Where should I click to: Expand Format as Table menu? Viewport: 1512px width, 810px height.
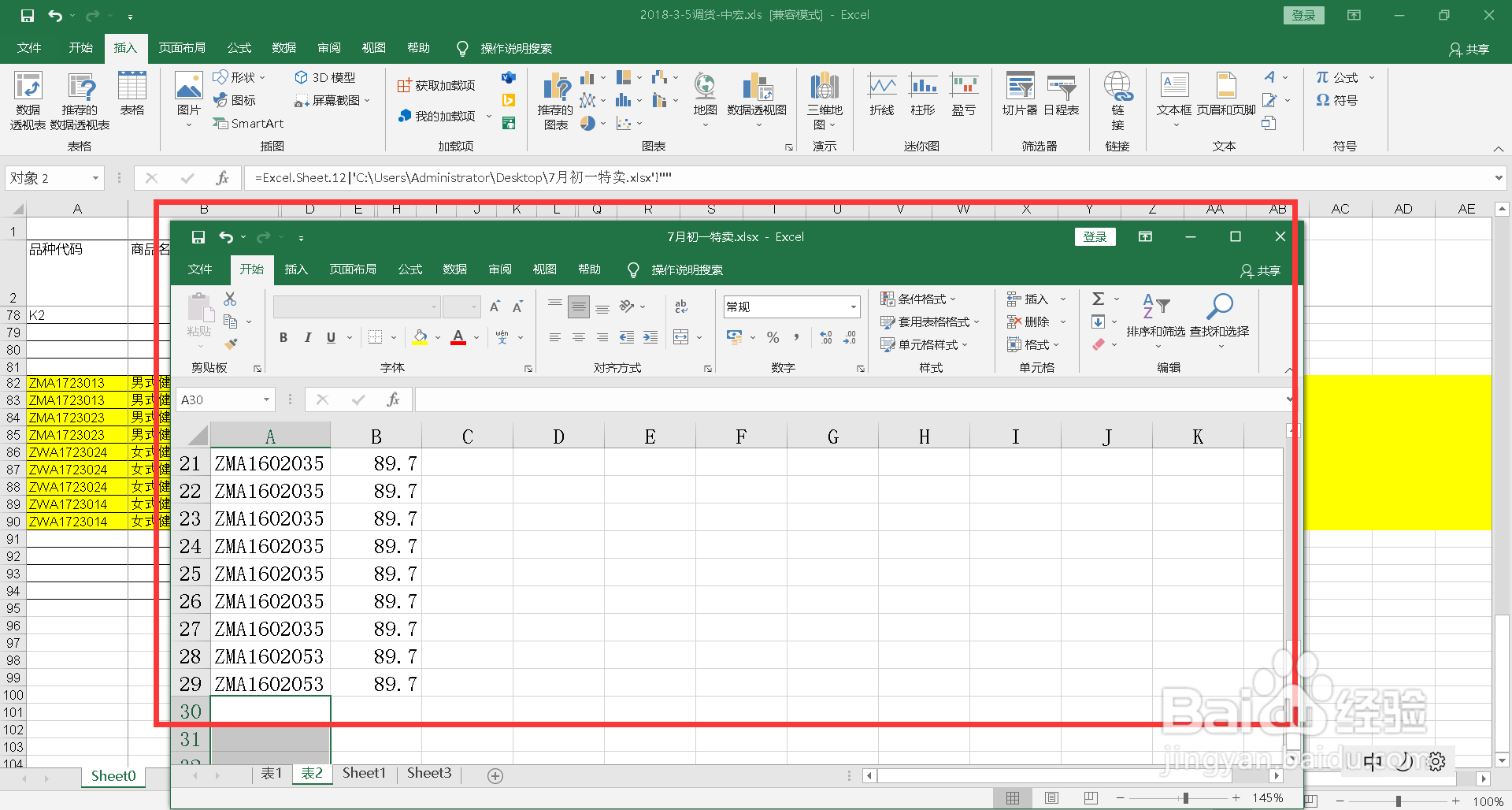click(x=930, y=321)
